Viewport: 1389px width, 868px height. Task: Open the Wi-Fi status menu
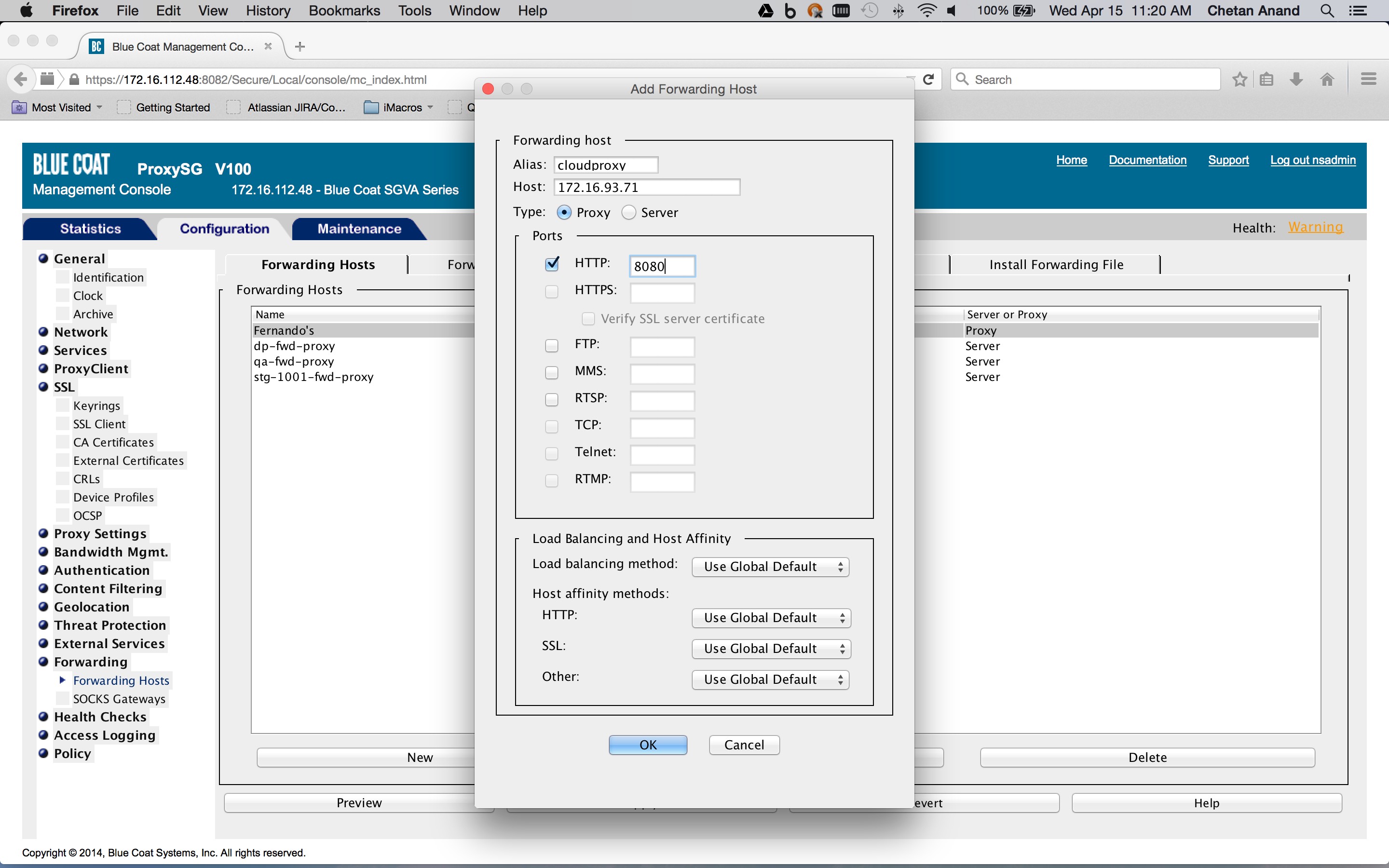click(926, 10)
